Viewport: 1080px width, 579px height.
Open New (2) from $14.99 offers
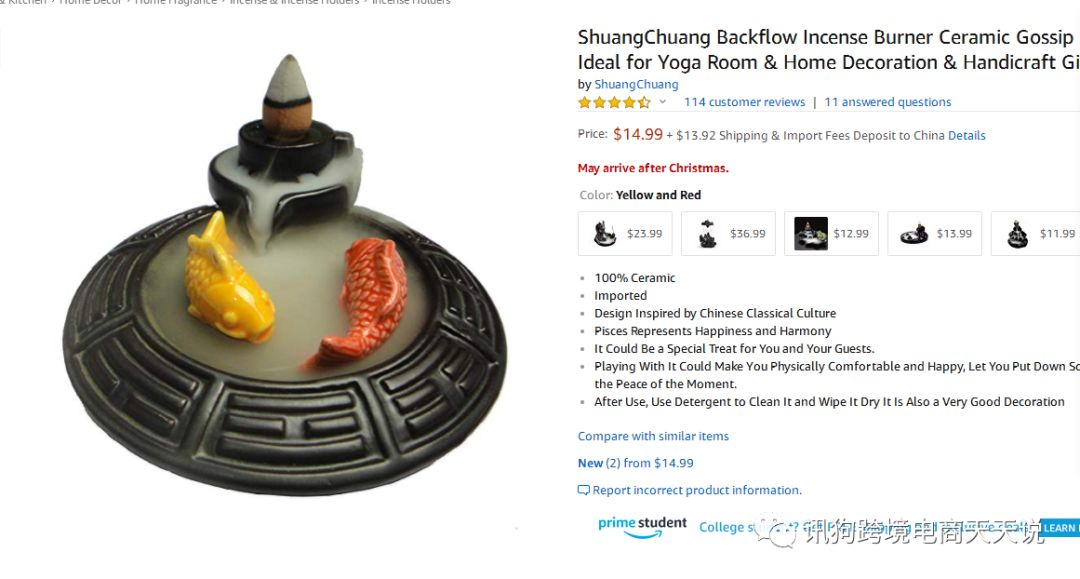click(x=635, y=463)
